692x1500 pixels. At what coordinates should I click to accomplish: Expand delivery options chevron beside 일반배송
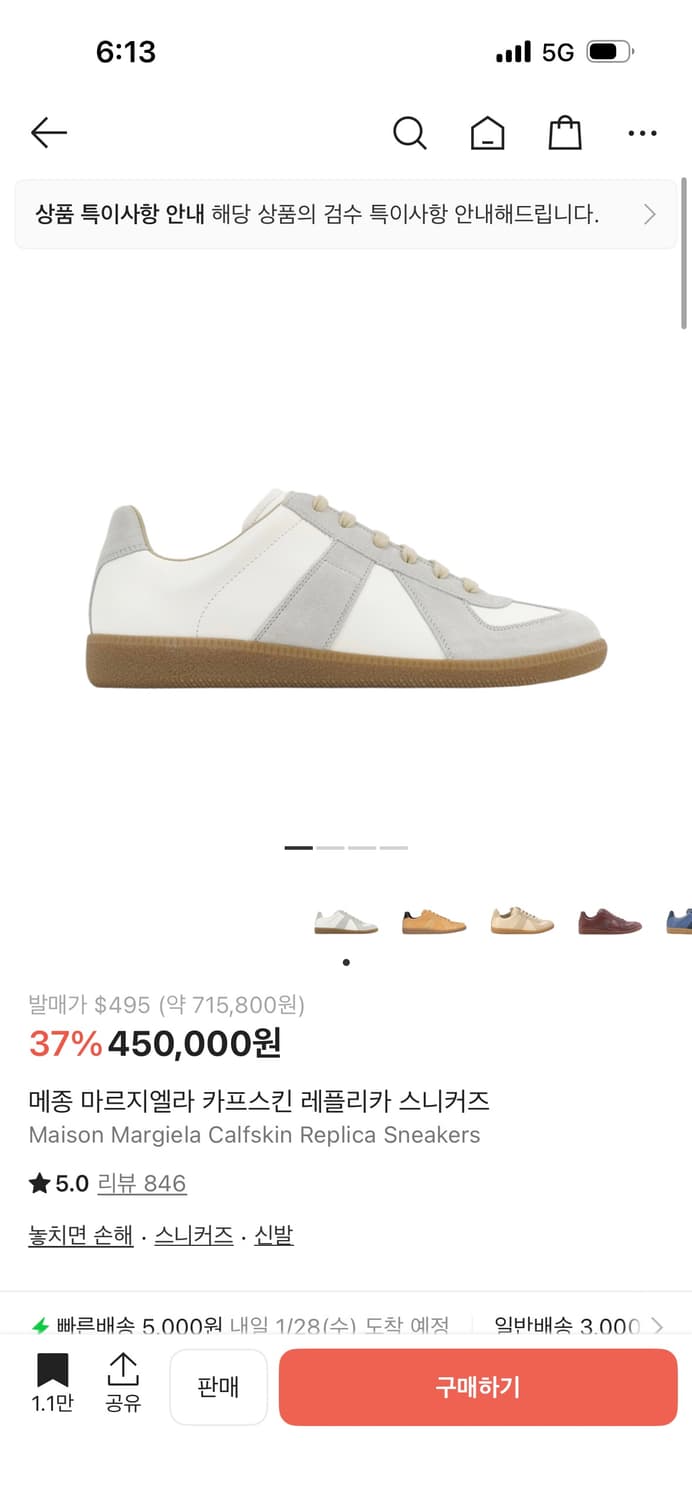(x=657, y=1326)
